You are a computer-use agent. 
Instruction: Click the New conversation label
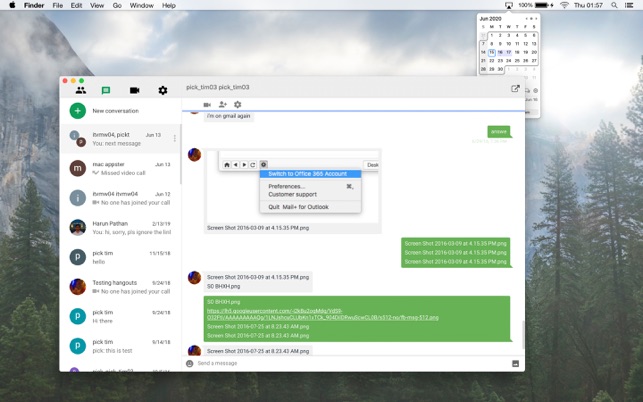[x=116, y=111]
